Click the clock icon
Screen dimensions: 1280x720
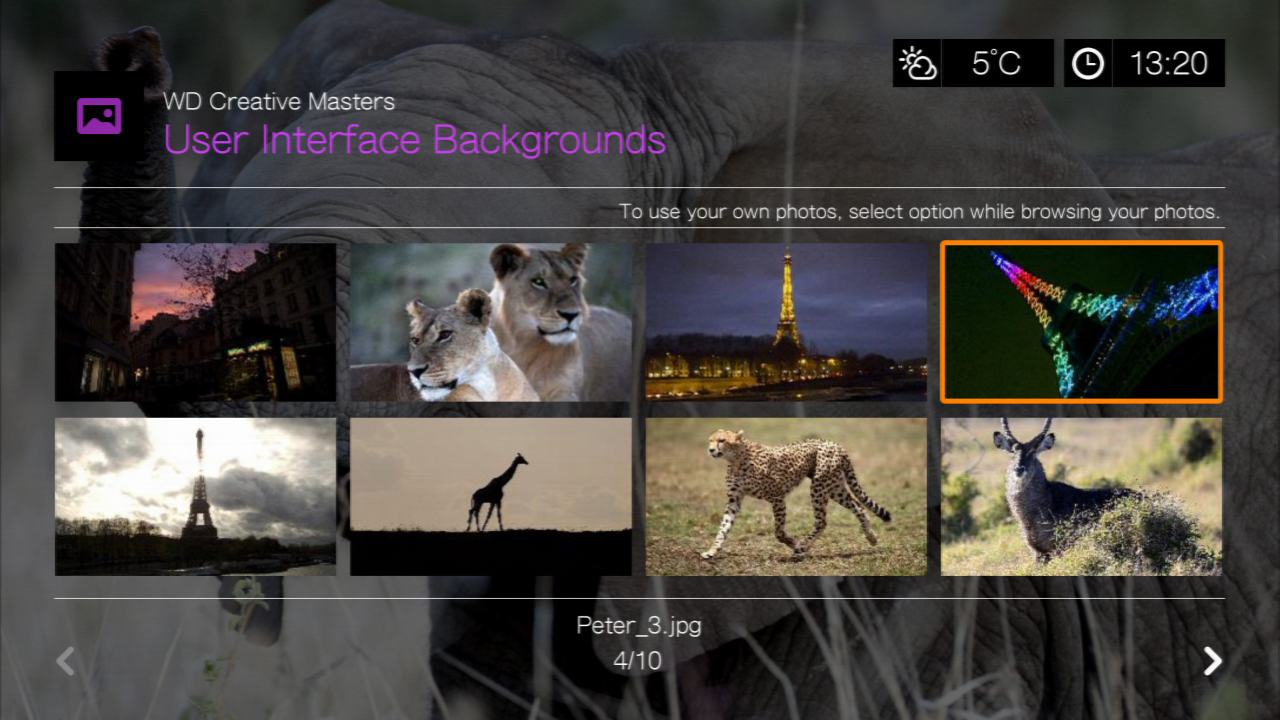(x=1087, y=64)
